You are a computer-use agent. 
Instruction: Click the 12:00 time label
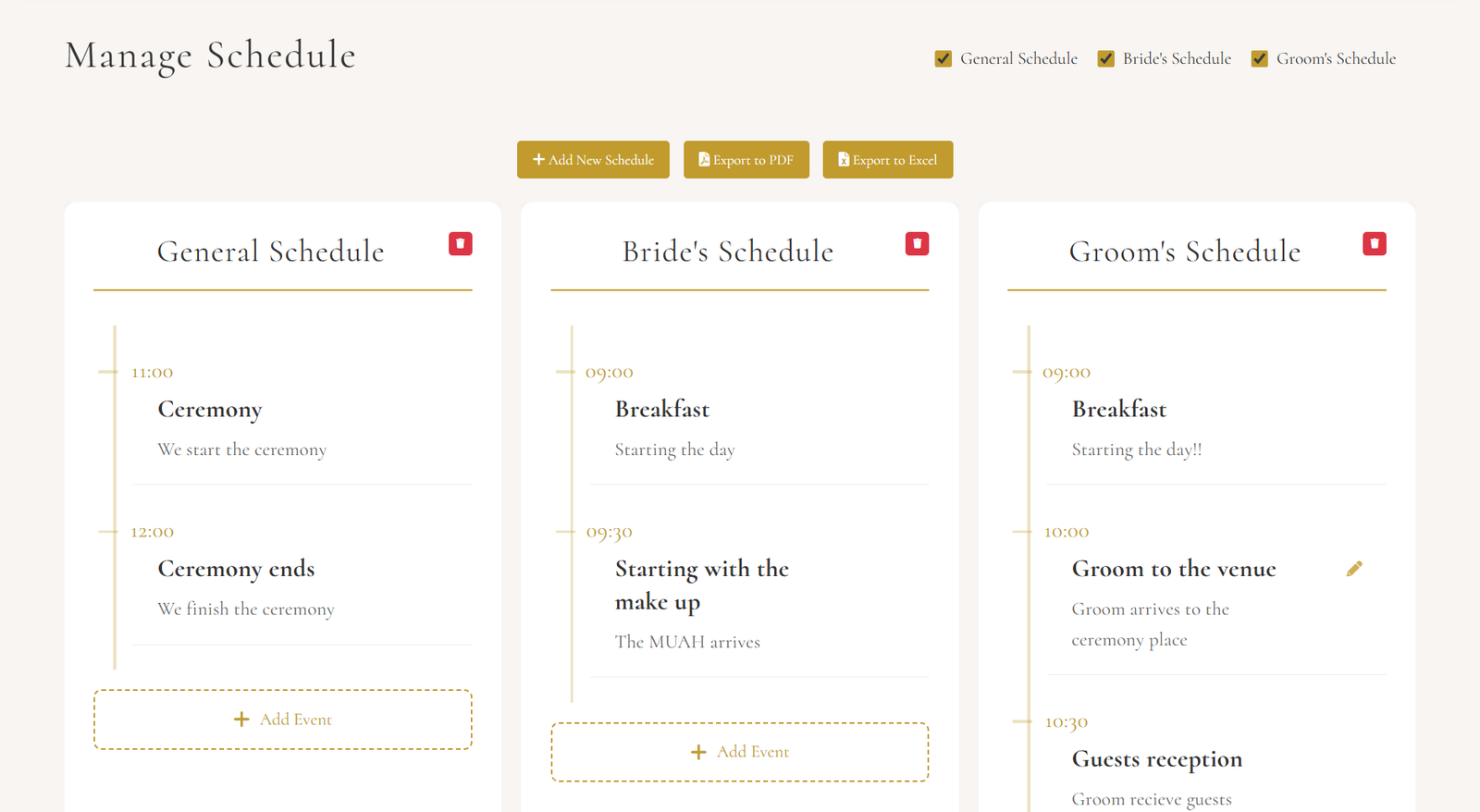coord(153,532)
